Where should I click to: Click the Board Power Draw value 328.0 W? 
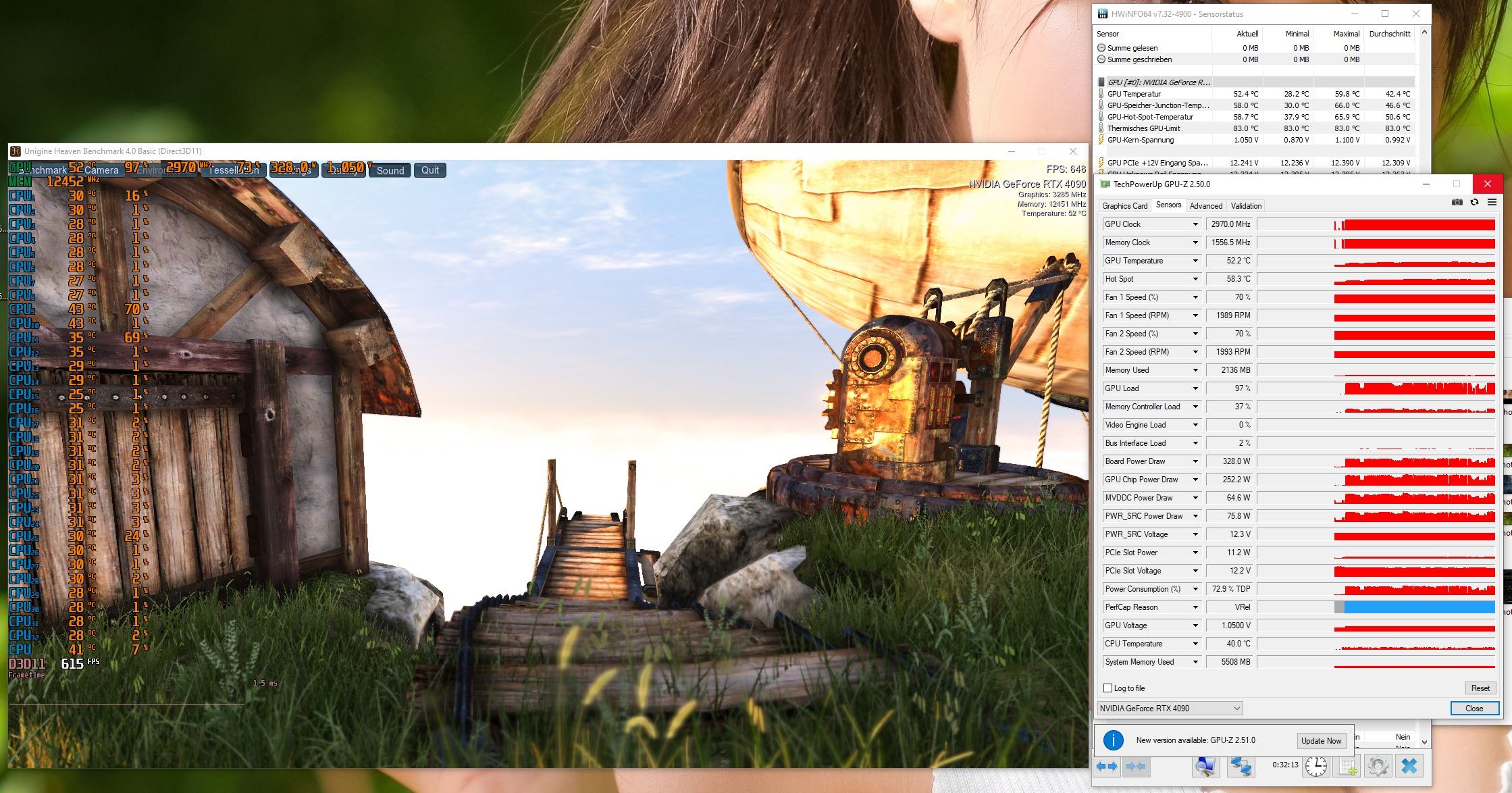pos(1230,461)
